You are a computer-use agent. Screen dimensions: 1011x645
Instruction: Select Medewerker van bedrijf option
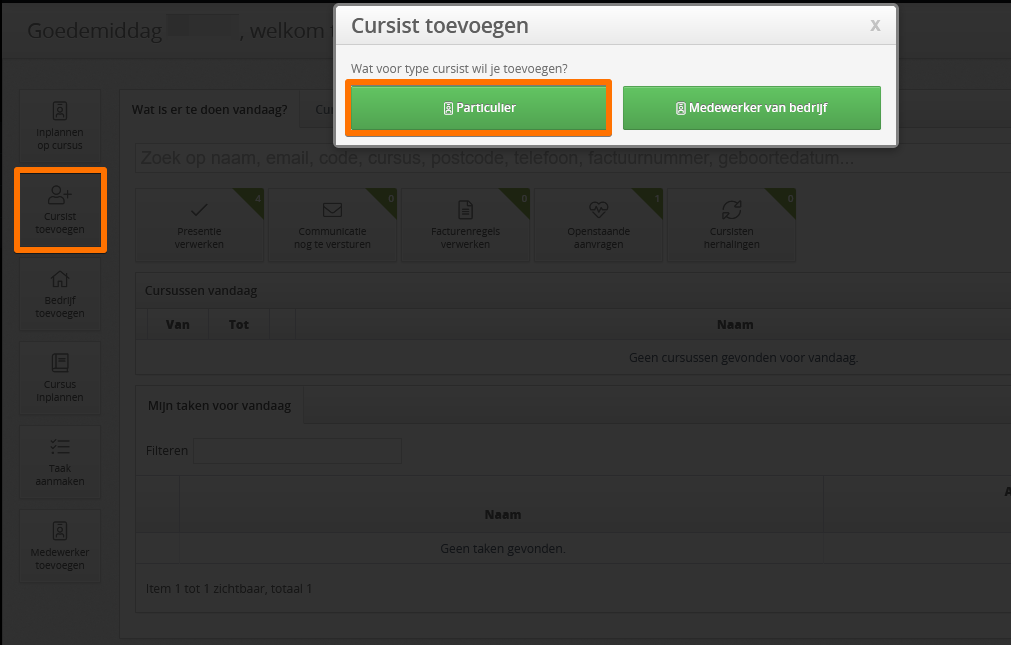click(x=751, y=108)
